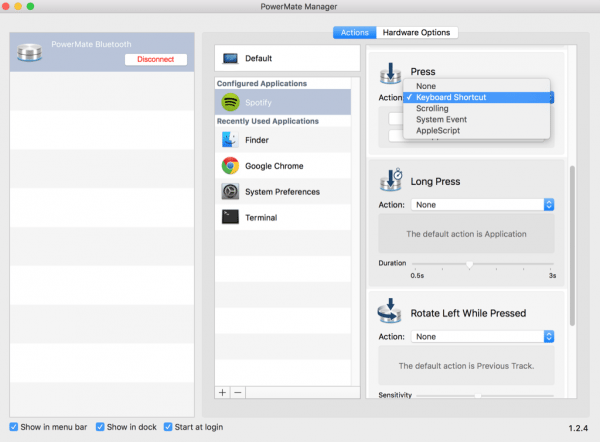The width and height of the screenshot is (600, 442).
Task: Select the Google Chrome row
Action: pos(283,166)
